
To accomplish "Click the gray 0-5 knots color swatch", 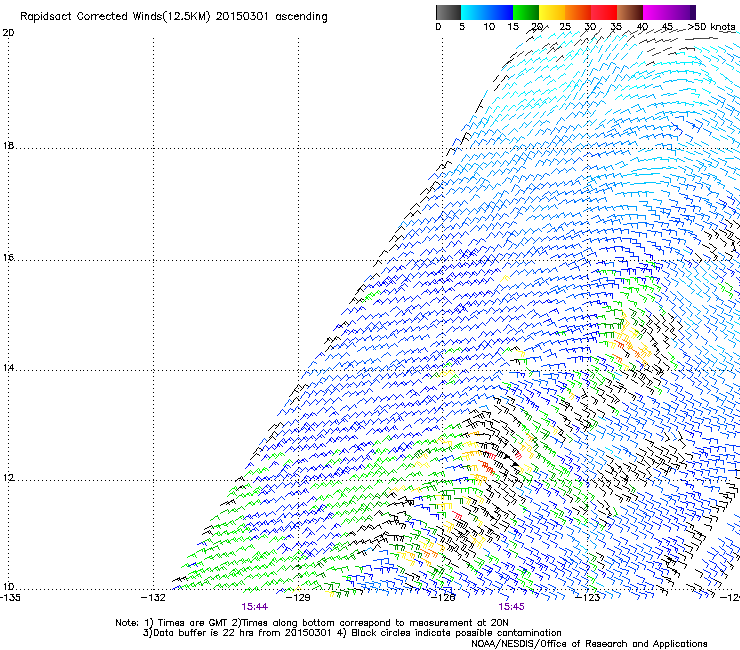I will [448, 12].
